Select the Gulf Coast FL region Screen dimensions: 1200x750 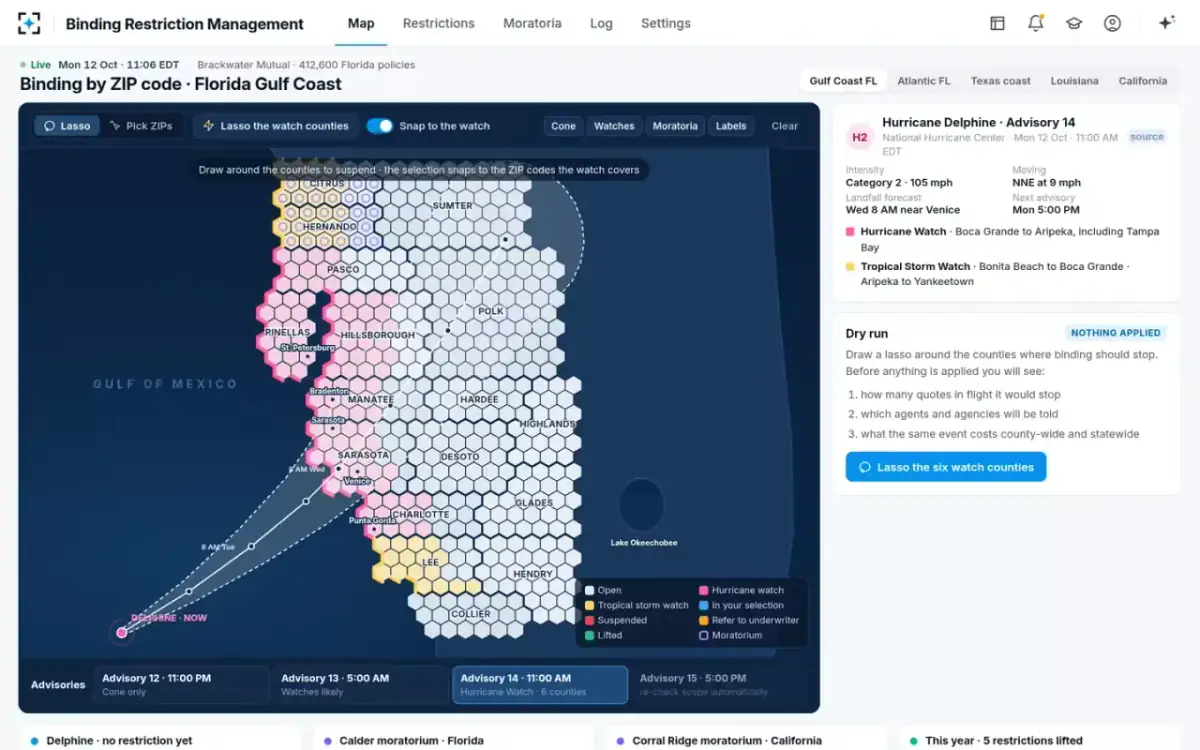[843, 81]
